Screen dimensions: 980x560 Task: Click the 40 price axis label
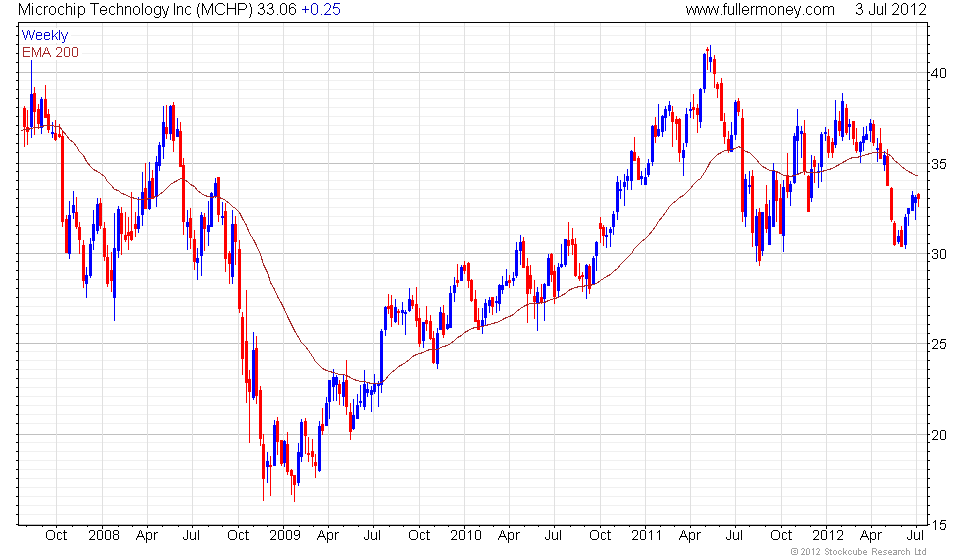pyautogui.click(x=938, y=73)
